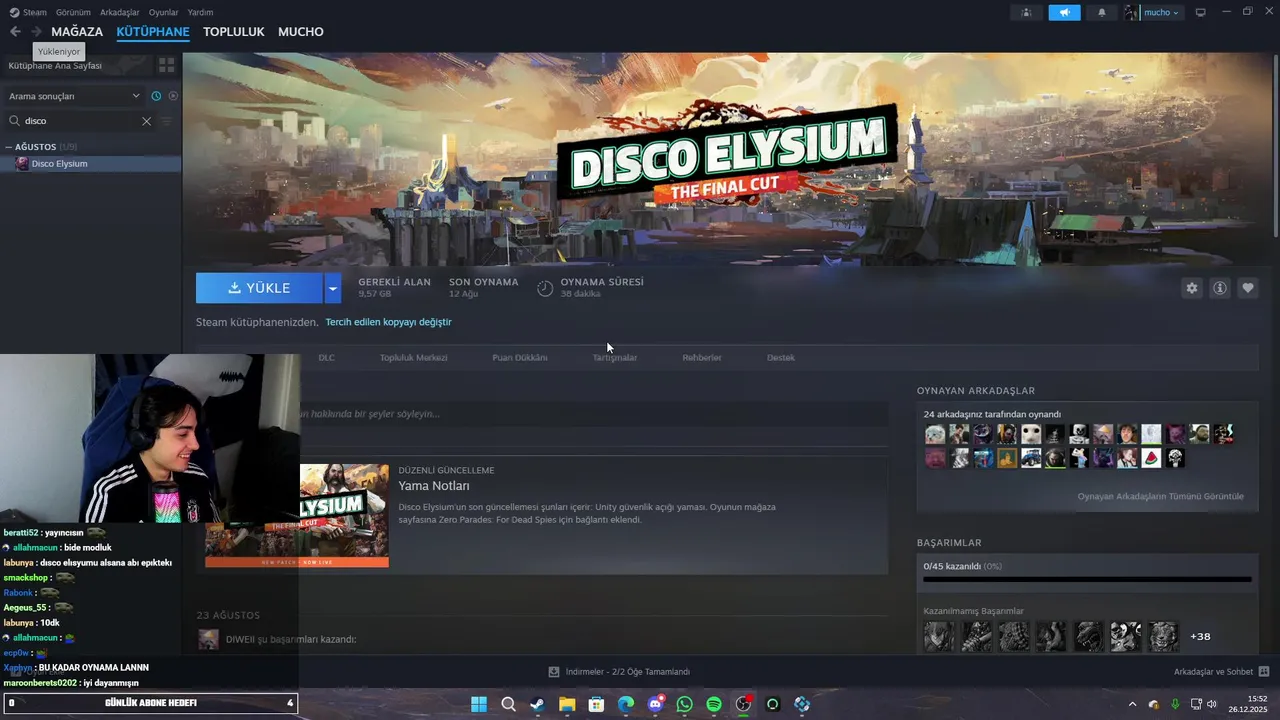Collapse the AĞUSTOS group

click(x=9, y=147)
